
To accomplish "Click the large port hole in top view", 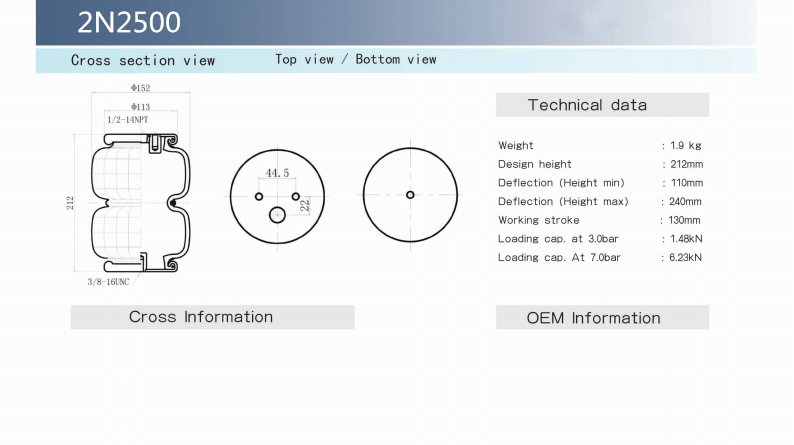I will tap(277, 212).
